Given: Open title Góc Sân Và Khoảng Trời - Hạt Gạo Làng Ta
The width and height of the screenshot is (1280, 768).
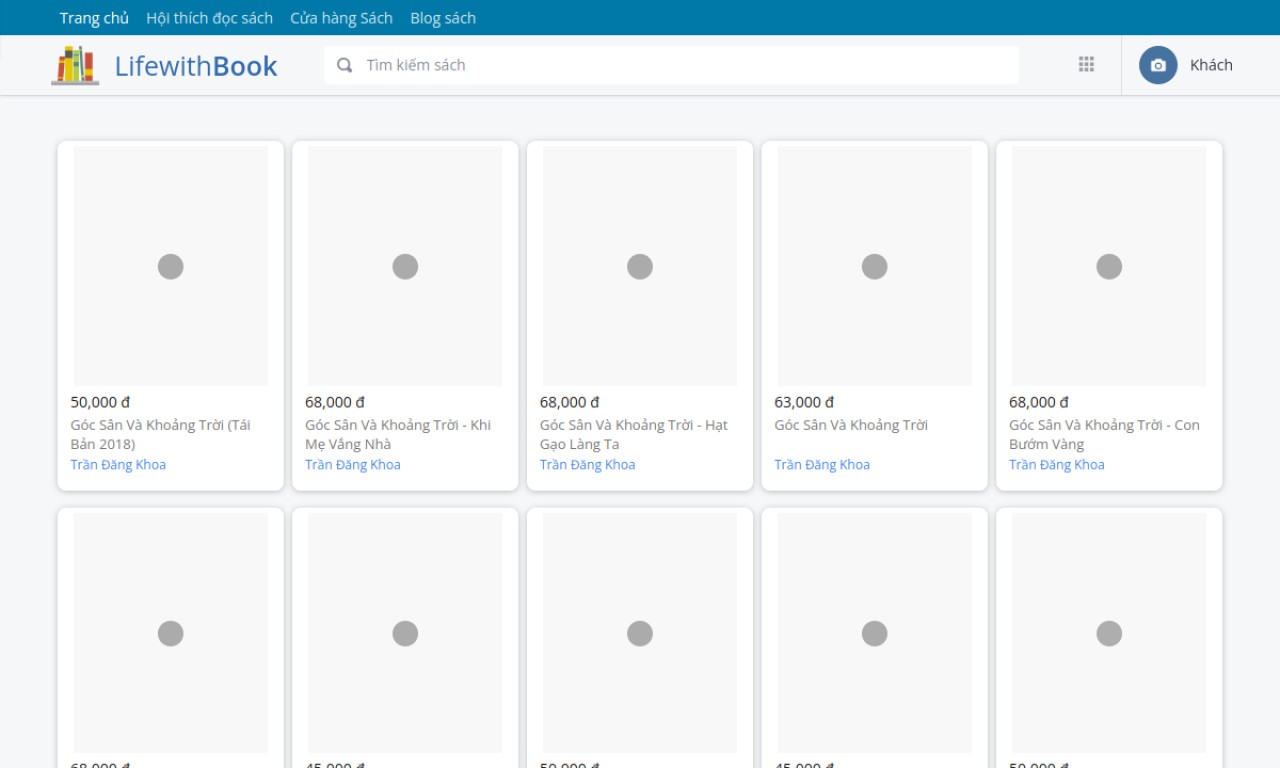Looking at the screenshot, I should (634, 434).
